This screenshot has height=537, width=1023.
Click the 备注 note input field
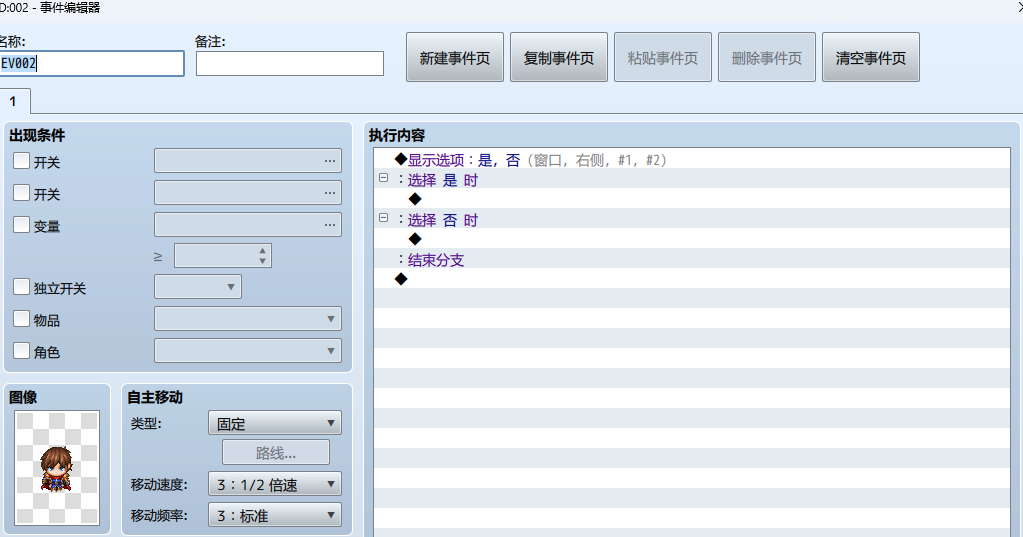[x=290, y=64]
